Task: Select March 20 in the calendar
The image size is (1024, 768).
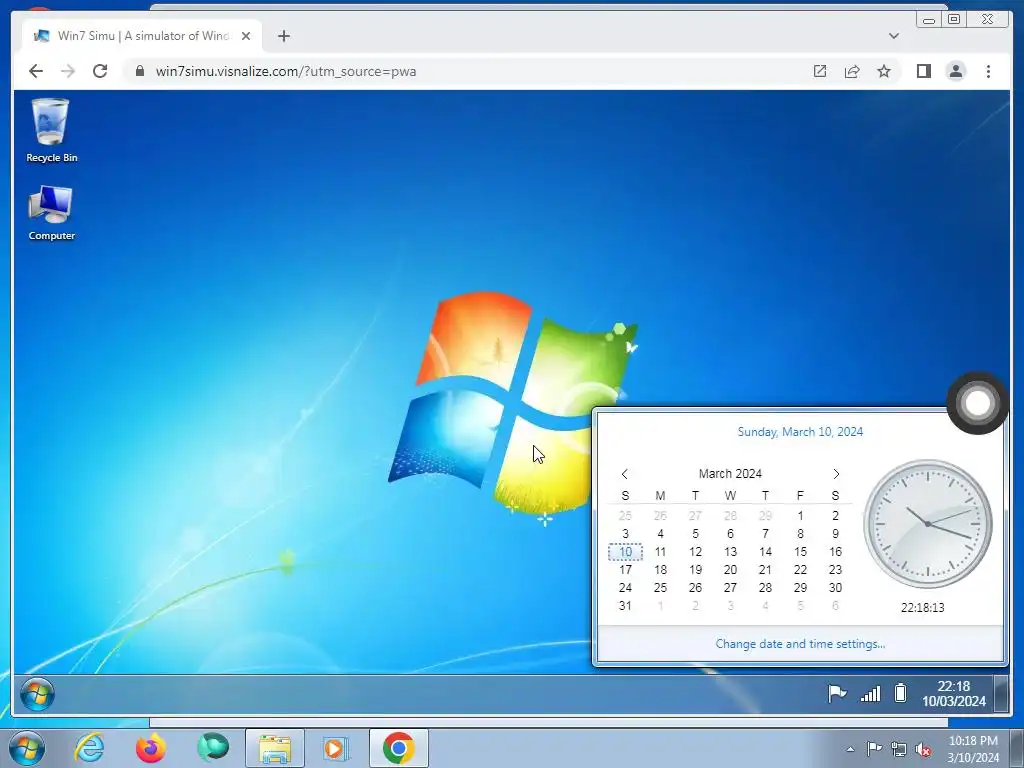Action: tap(730, 569)
